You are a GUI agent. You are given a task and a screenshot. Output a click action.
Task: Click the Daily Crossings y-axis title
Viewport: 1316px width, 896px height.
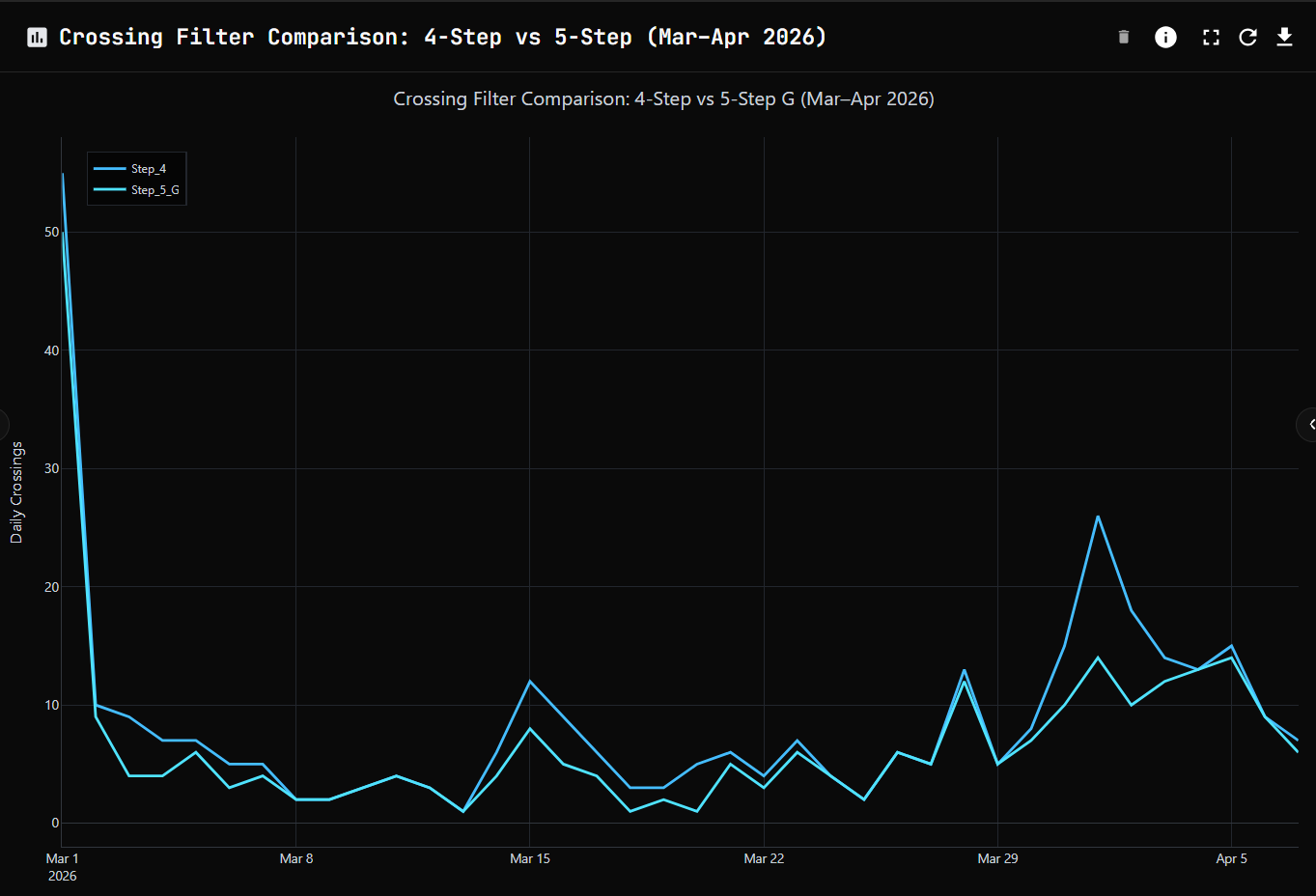[x=16, y=492]
